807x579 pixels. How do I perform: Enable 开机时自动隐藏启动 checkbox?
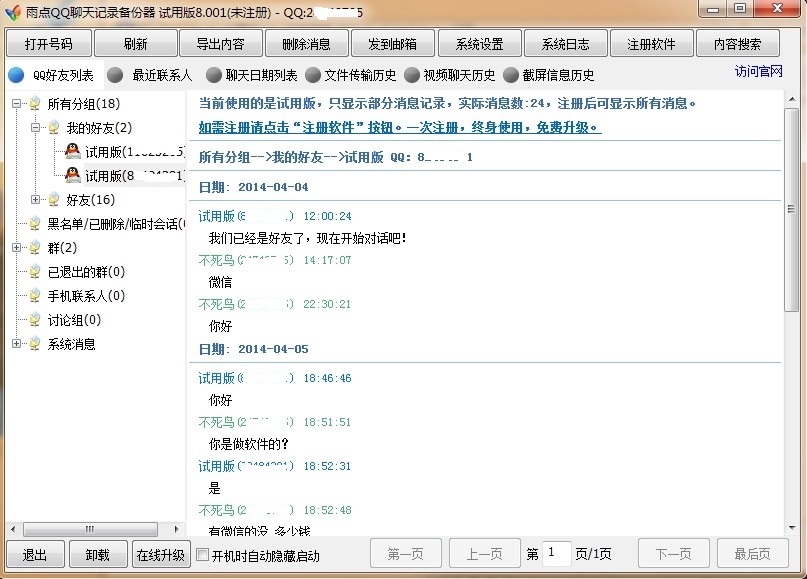tap(202, 555)
